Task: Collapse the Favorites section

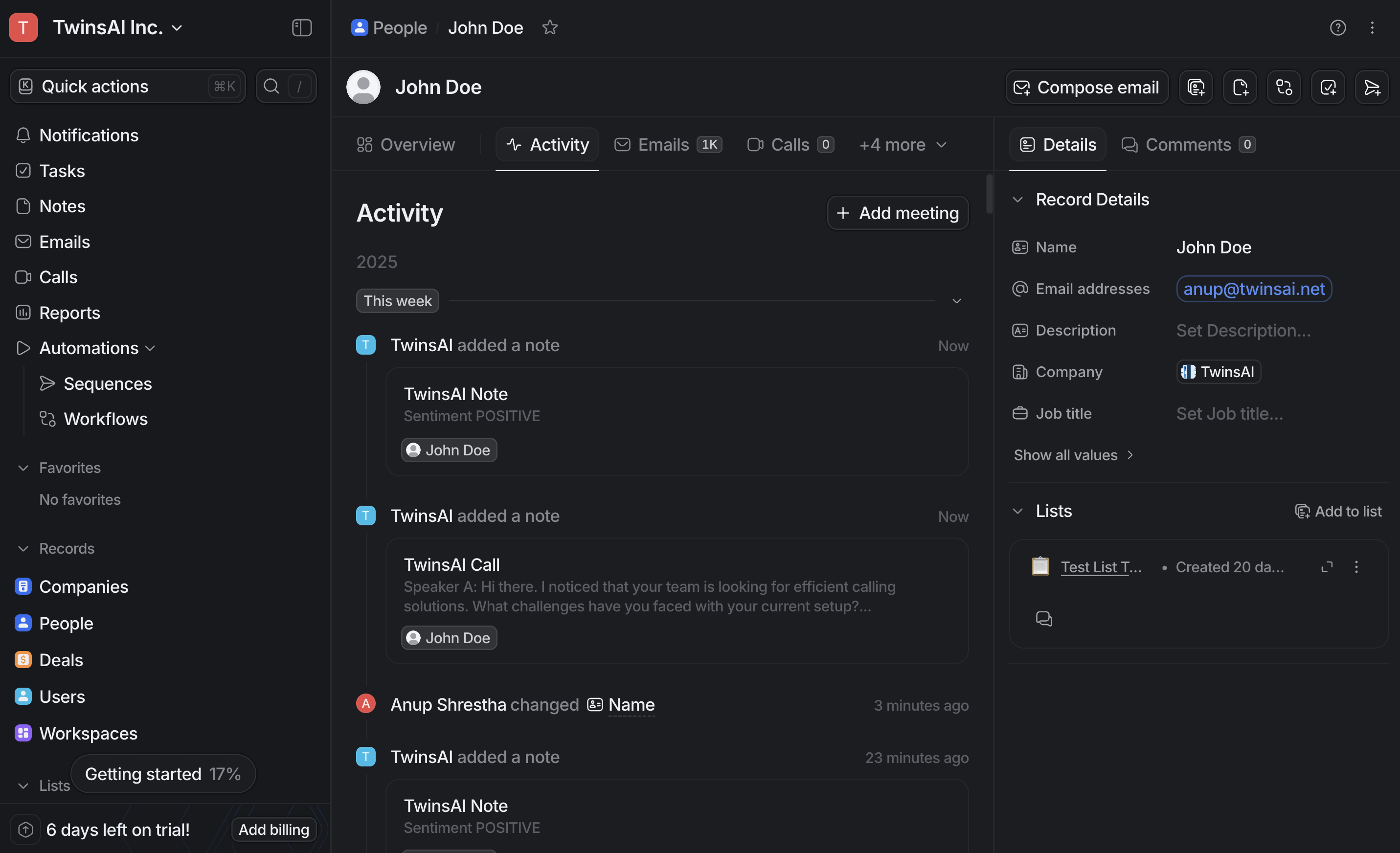Action: tap(23, 468)
